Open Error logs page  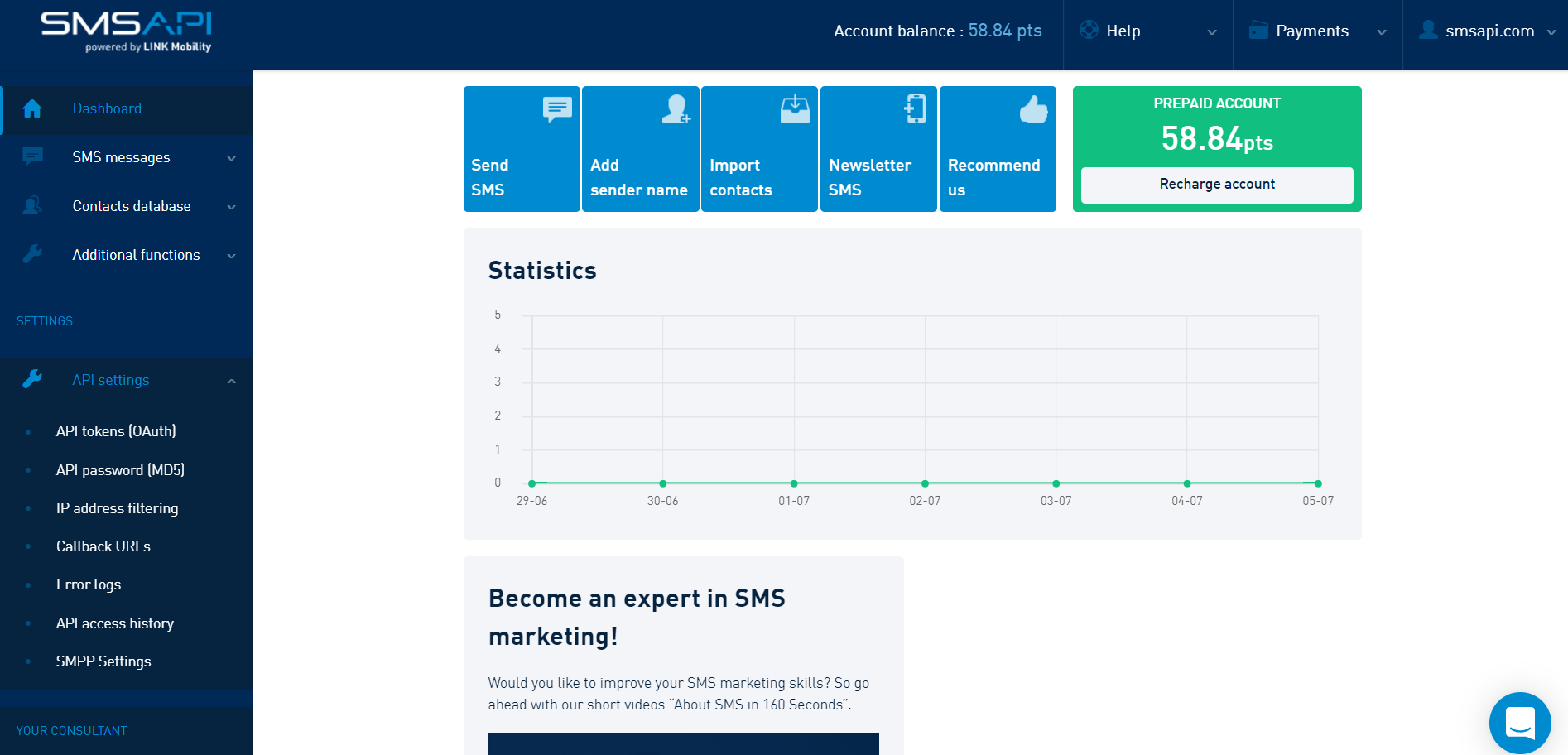(x=89, y=584)
